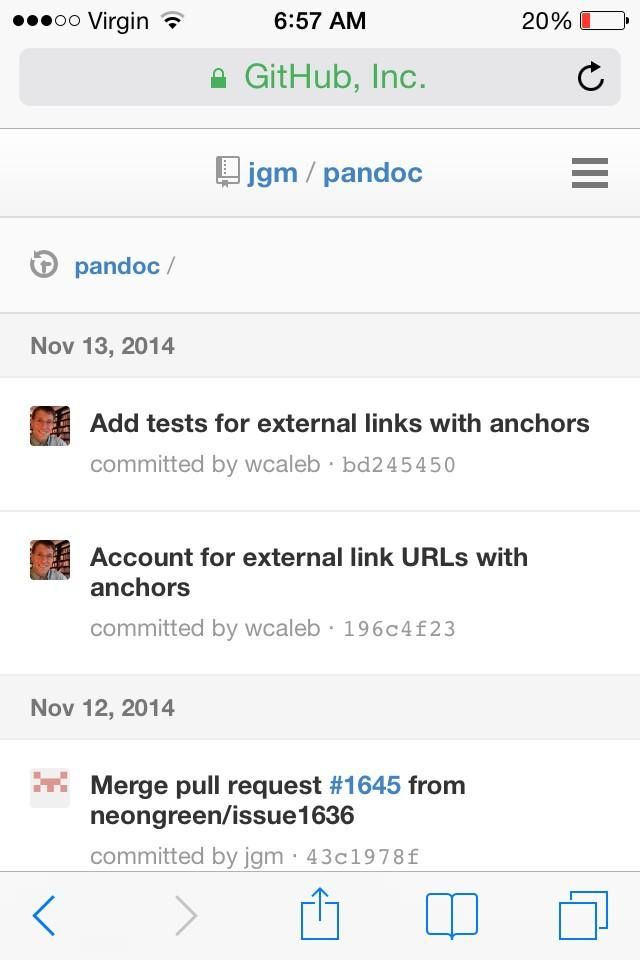Tap the commit history clock icon
The width and height of the screenshot is (640, 960).
pyautogui.click(x=44, y=265)
